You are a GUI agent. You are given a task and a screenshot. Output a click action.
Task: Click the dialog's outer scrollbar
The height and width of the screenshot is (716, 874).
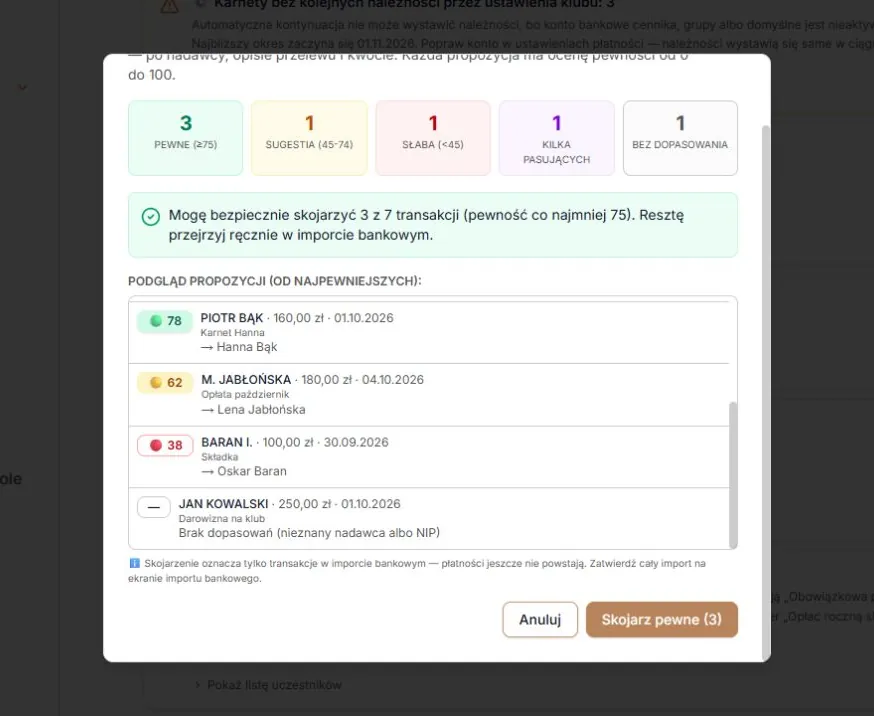click(x=766, y=393)
